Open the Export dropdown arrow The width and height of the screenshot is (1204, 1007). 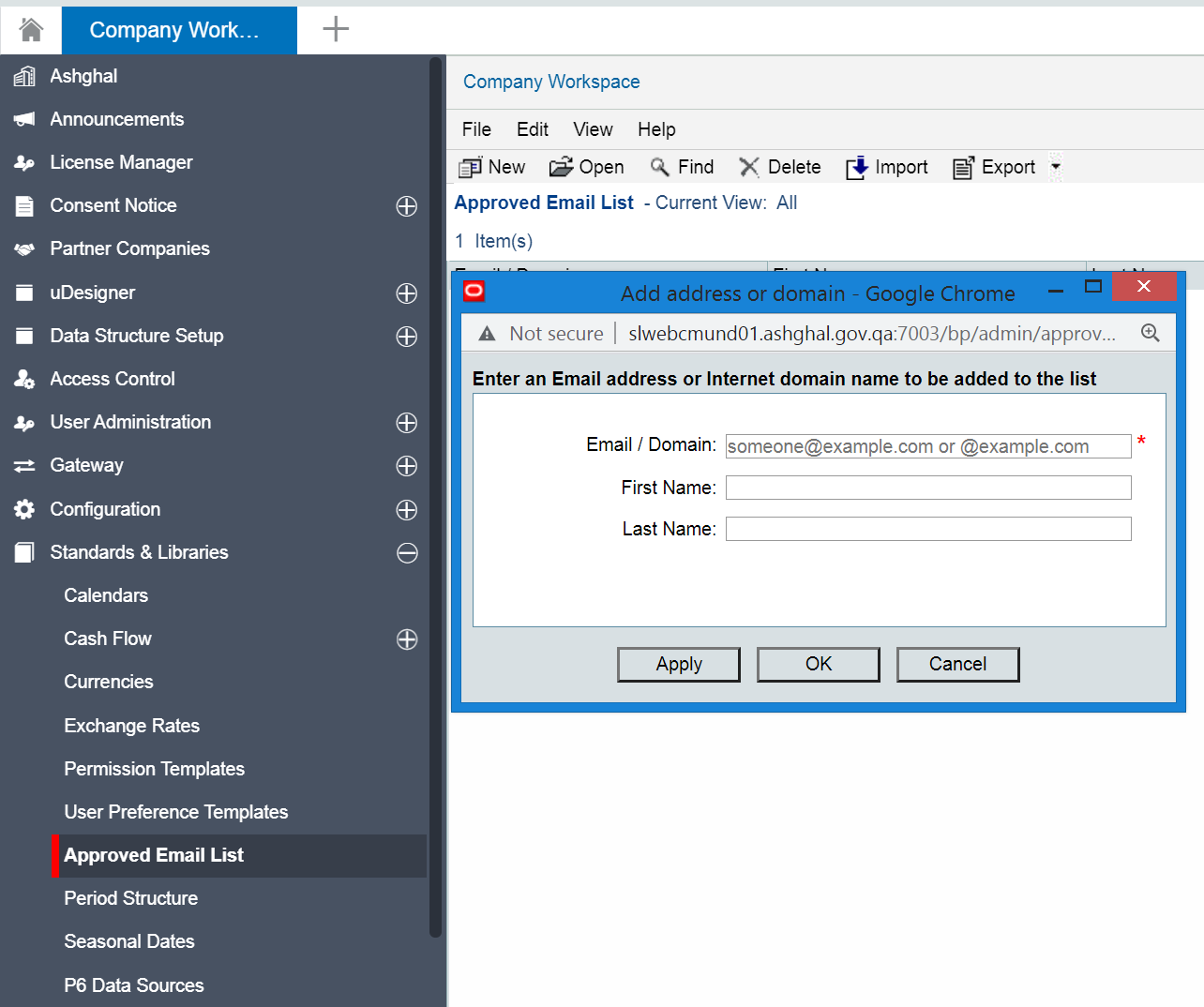pos(1055,167)
